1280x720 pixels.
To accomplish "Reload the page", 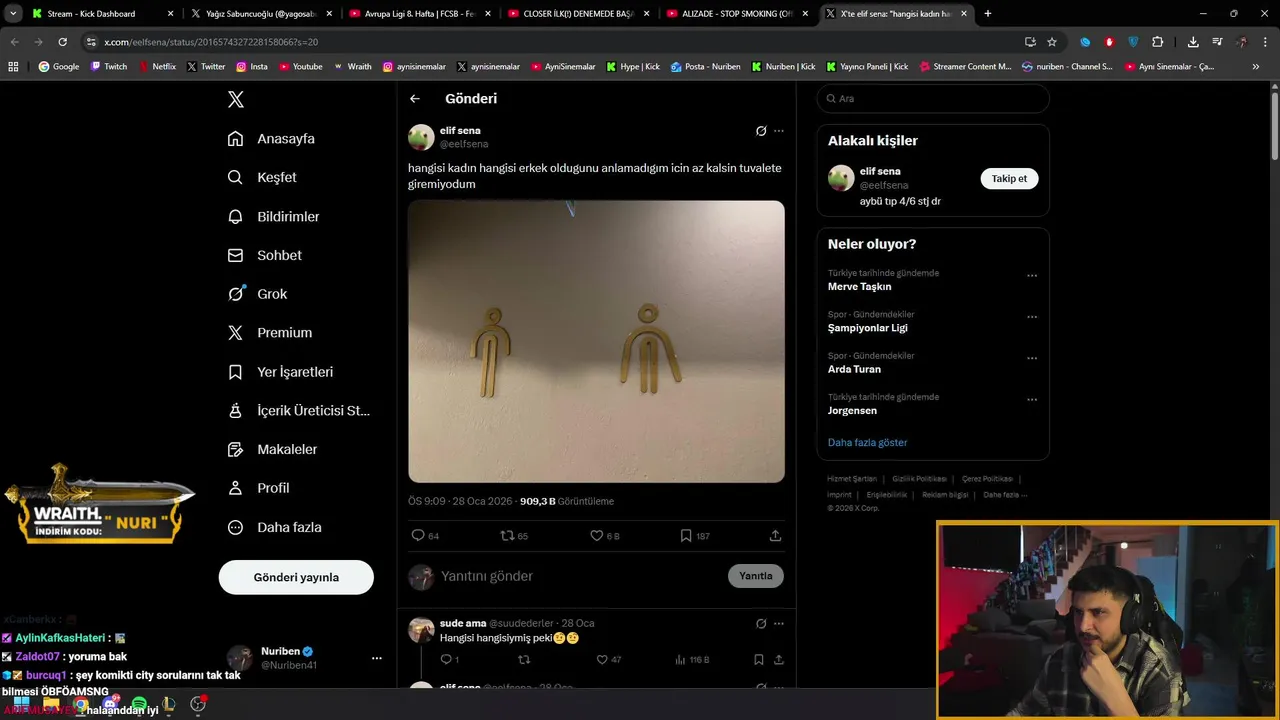I will [x=62, y=42].
